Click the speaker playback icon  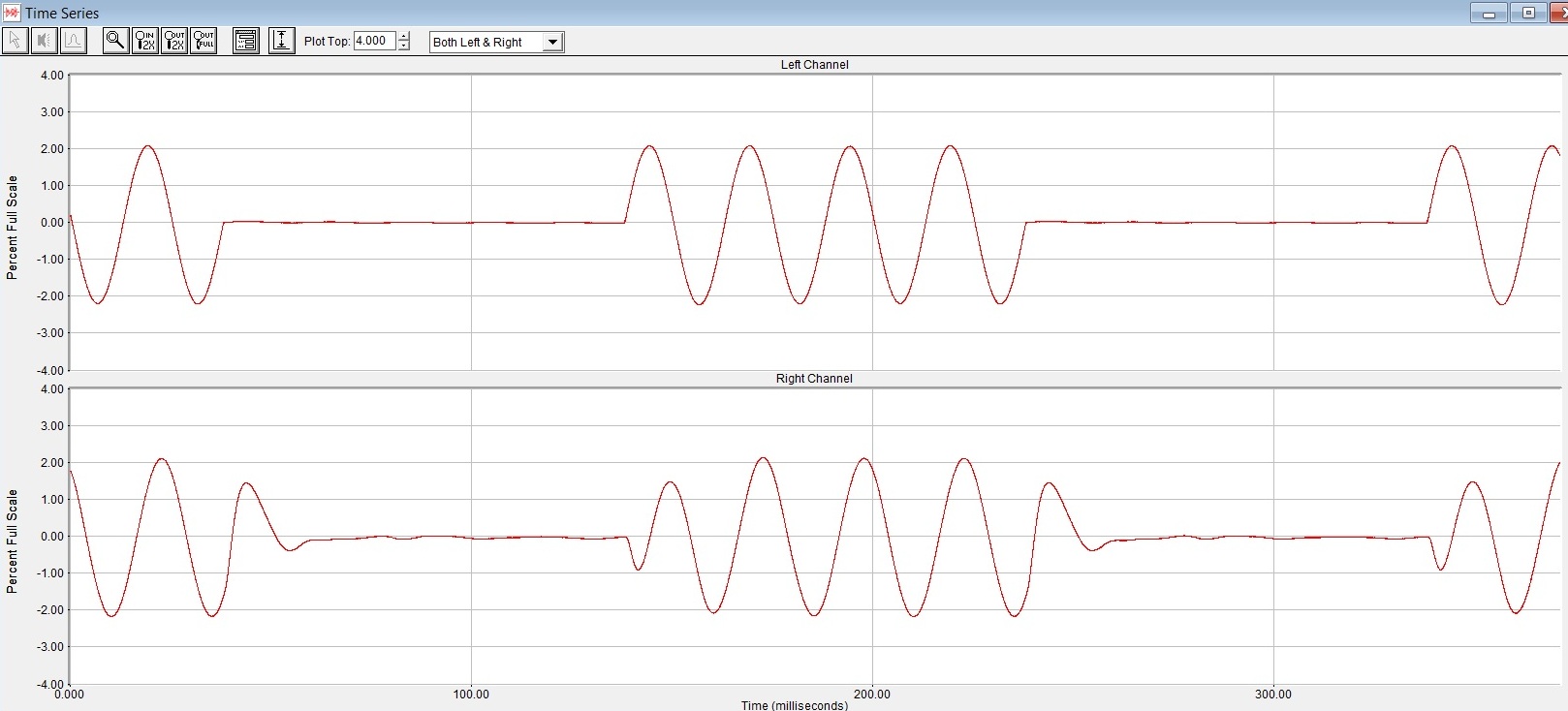pos(44,41)
